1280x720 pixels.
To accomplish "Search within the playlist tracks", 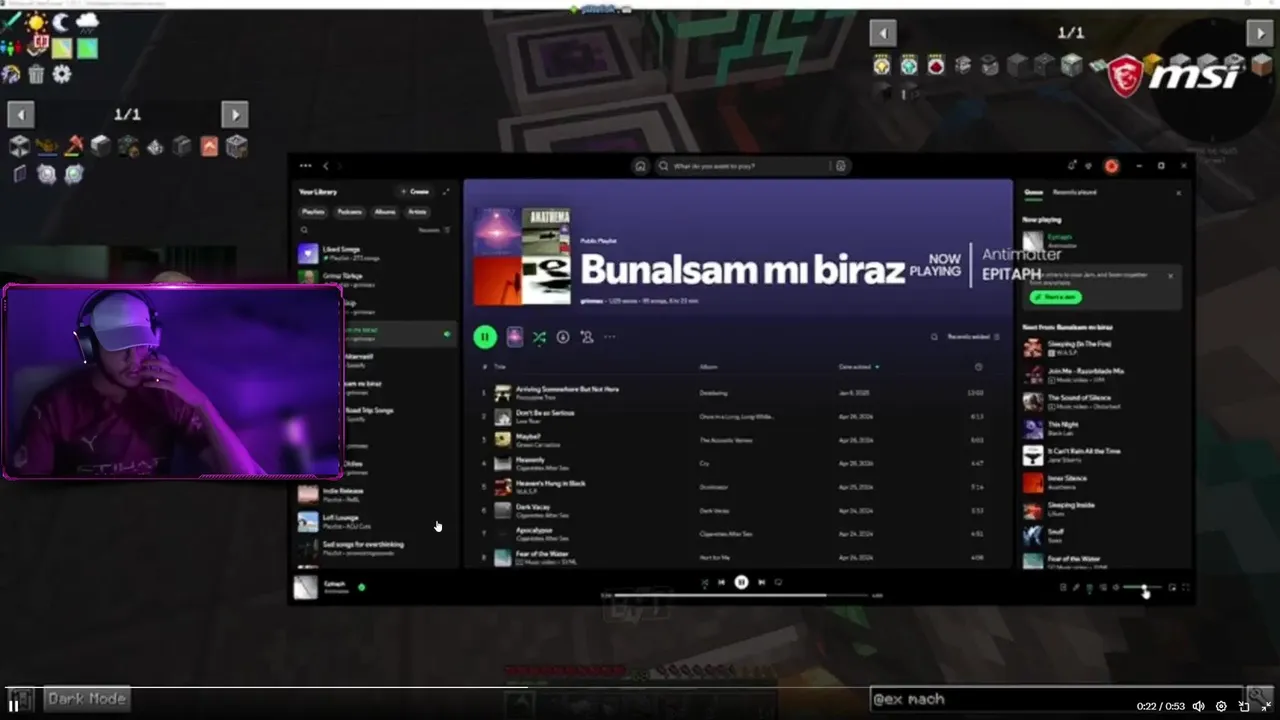I will pos(934,337).
